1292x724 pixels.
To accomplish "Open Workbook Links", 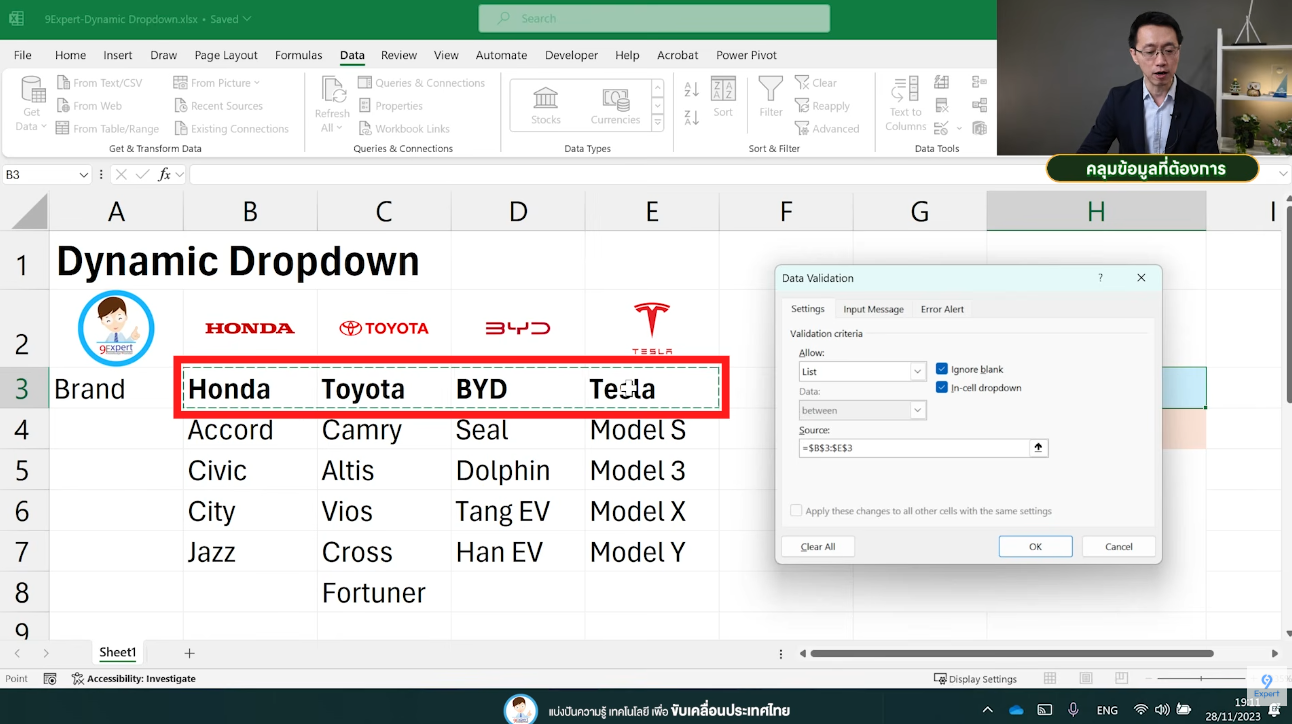I will coord(403,129).
